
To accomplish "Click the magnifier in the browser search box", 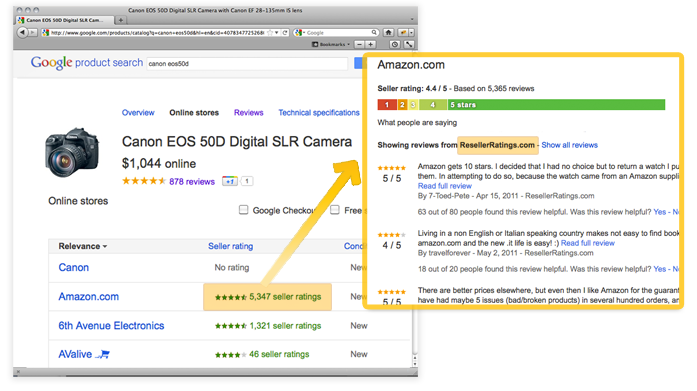I will pyautogui.click(x=374, y=32).
